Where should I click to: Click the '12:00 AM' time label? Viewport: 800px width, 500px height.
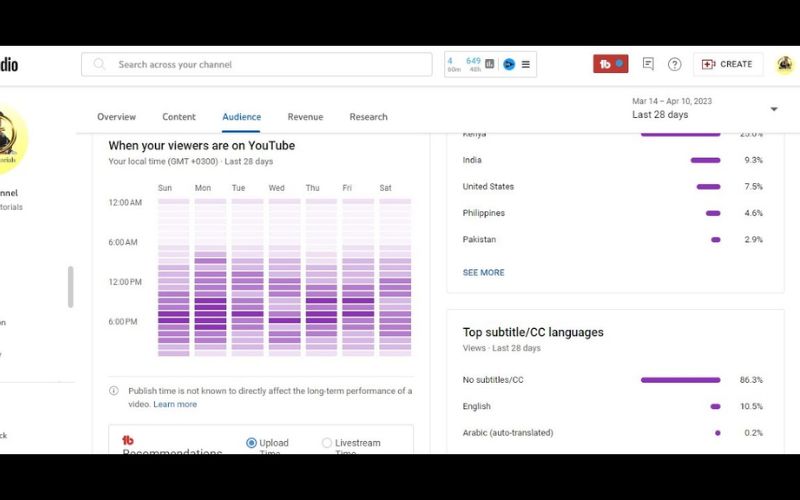(125, 203)
